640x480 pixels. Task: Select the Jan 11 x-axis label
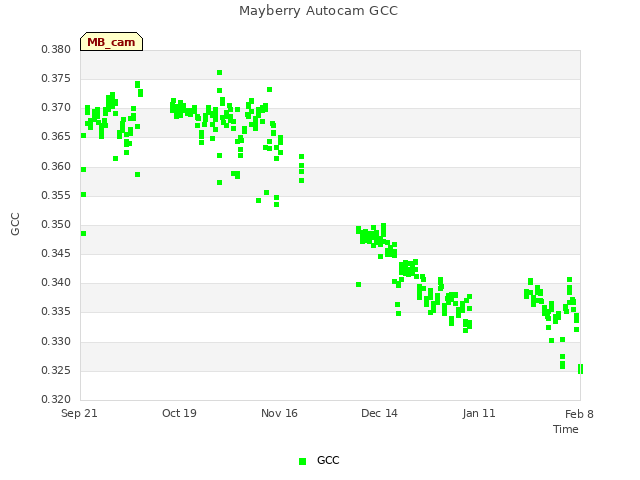479,413
